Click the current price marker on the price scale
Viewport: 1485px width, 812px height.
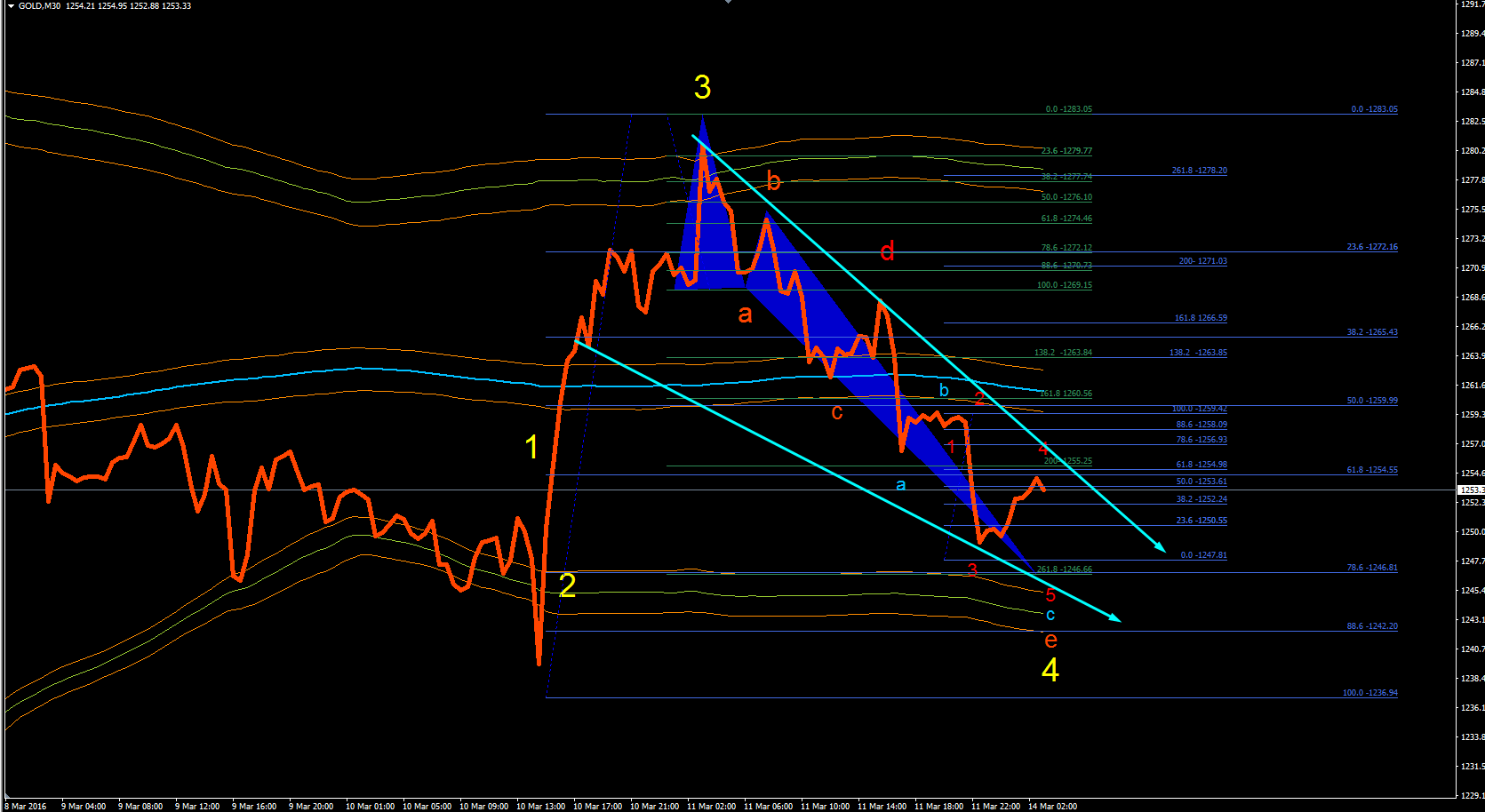[1471, 490]
